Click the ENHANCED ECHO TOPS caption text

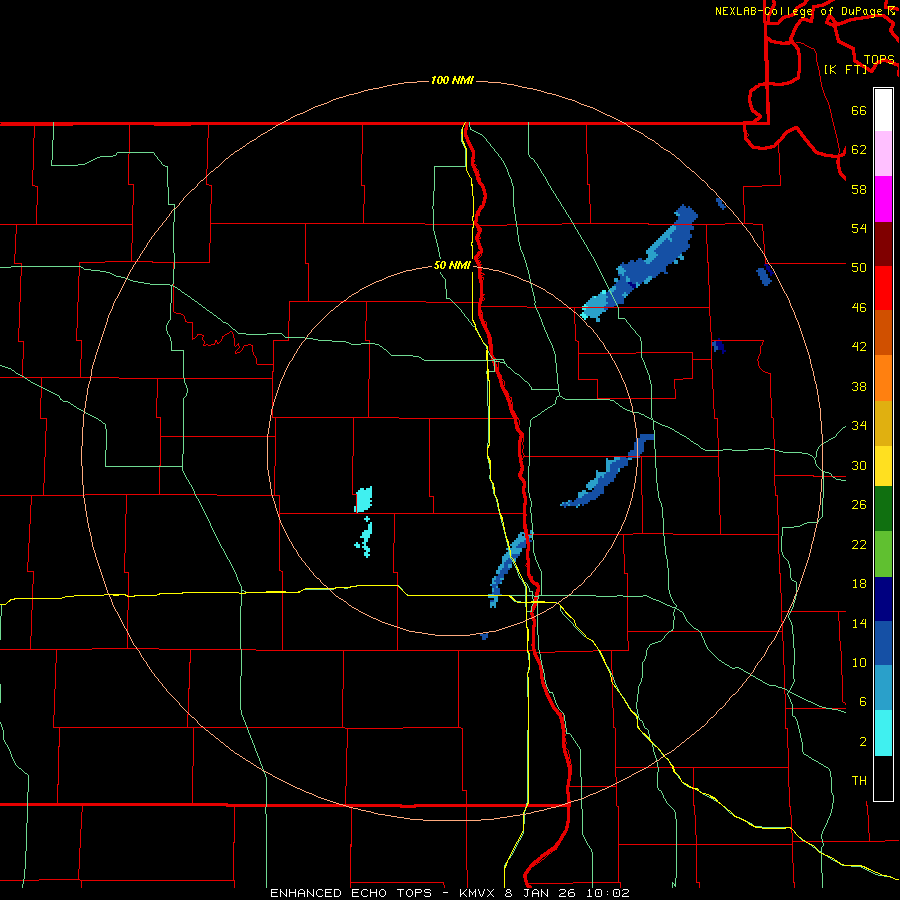(351, 893)
